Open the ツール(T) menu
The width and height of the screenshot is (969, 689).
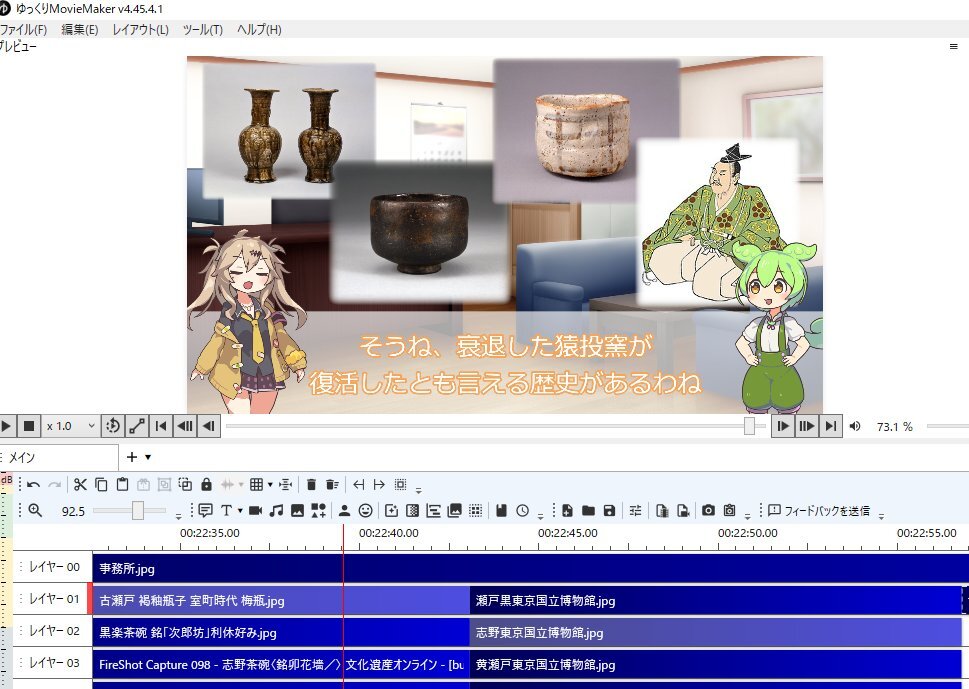[x=202, y=30]
